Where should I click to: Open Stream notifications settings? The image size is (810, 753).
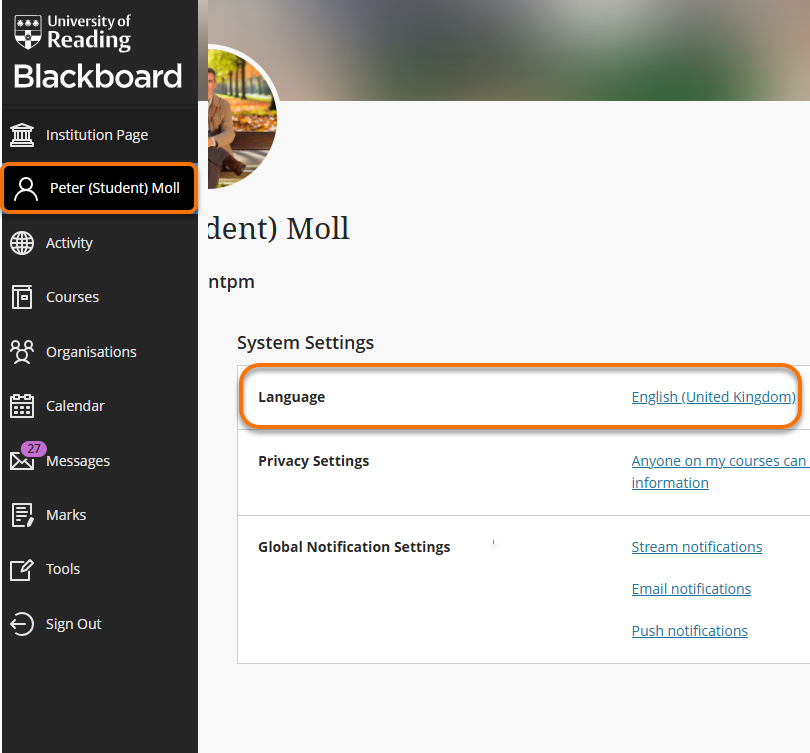[696, 547]
